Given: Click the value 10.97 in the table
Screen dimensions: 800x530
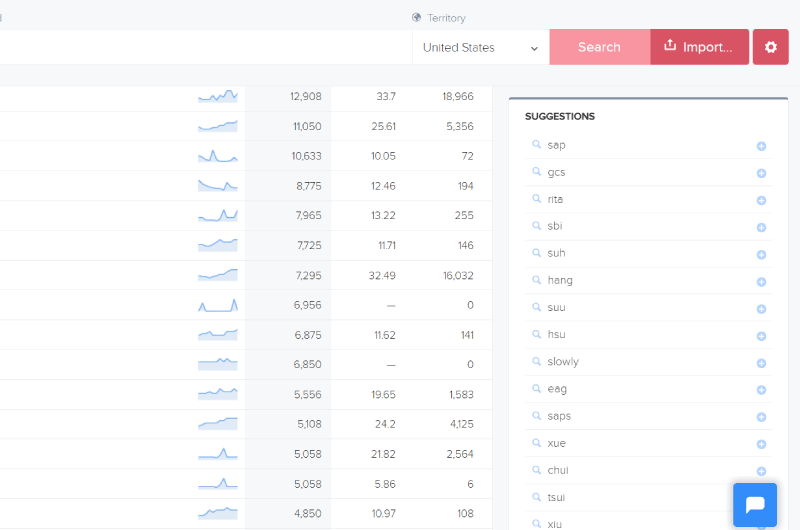Looking at the screenshot, I should click(x=384, y=513).
